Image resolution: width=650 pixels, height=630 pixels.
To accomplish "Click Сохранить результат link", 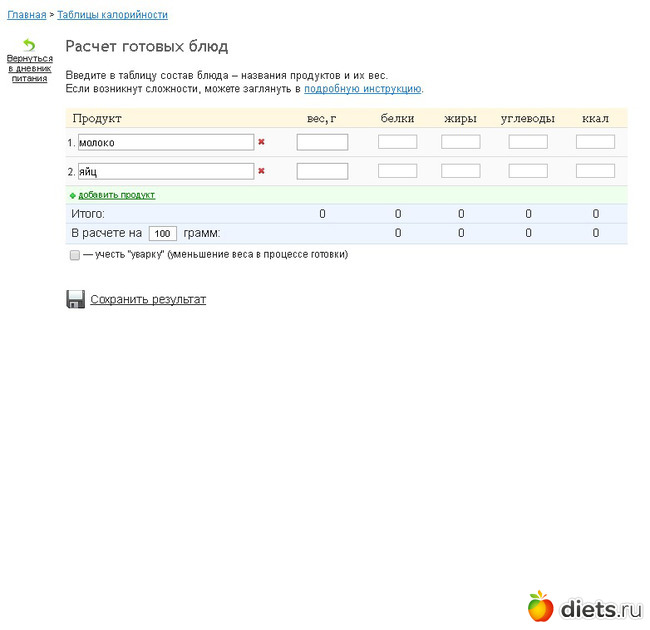I will (x=148, y=299).
